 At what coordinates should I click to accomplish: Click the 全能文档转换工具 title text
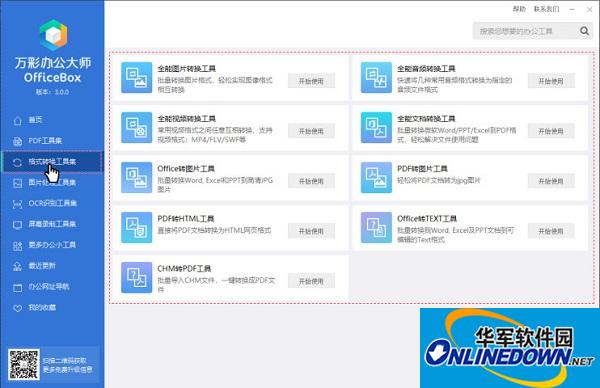click(x=426, y=119)
